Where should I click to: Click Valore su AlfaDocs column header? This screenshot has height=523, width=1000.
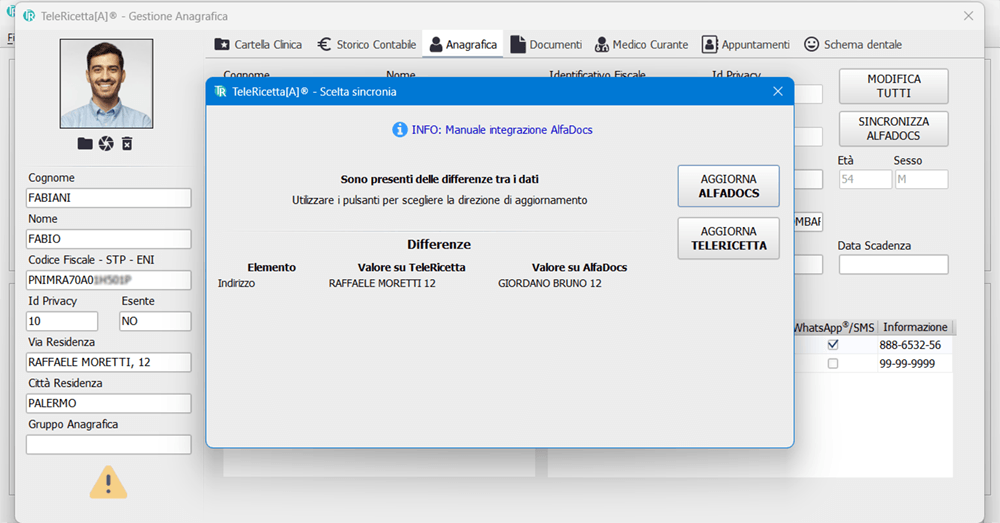coord(579,267)
